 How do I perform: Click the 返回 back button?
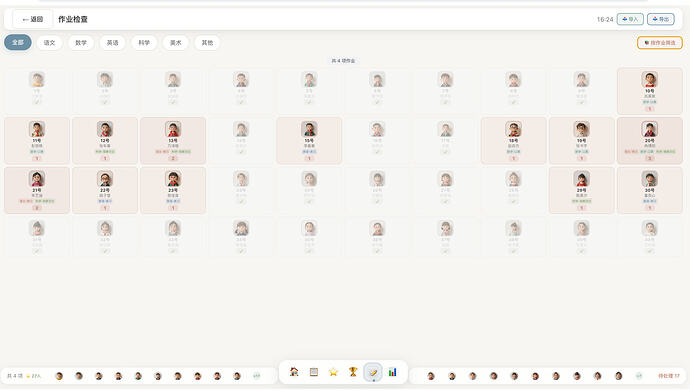pyautogui.click(x=33, y=19)
